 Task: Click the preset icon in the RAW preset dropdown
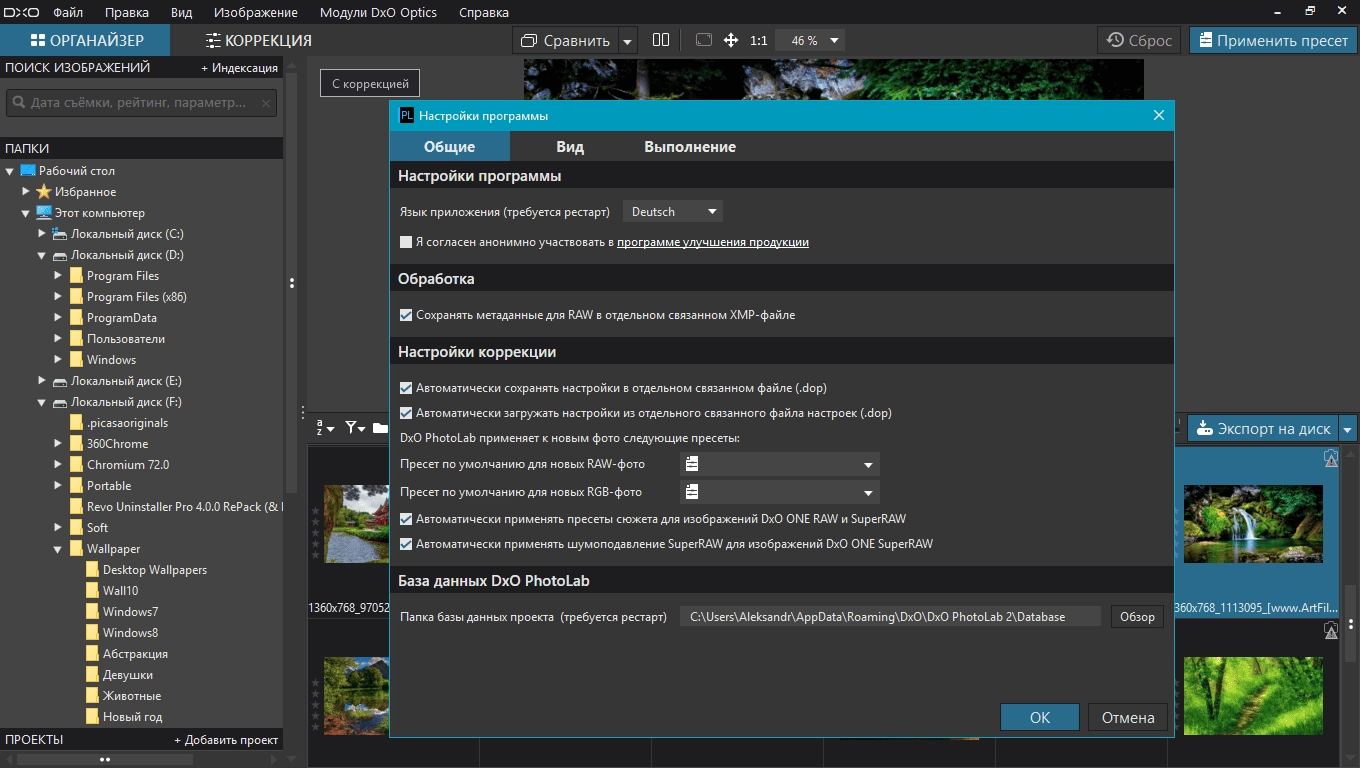[692, 465]
